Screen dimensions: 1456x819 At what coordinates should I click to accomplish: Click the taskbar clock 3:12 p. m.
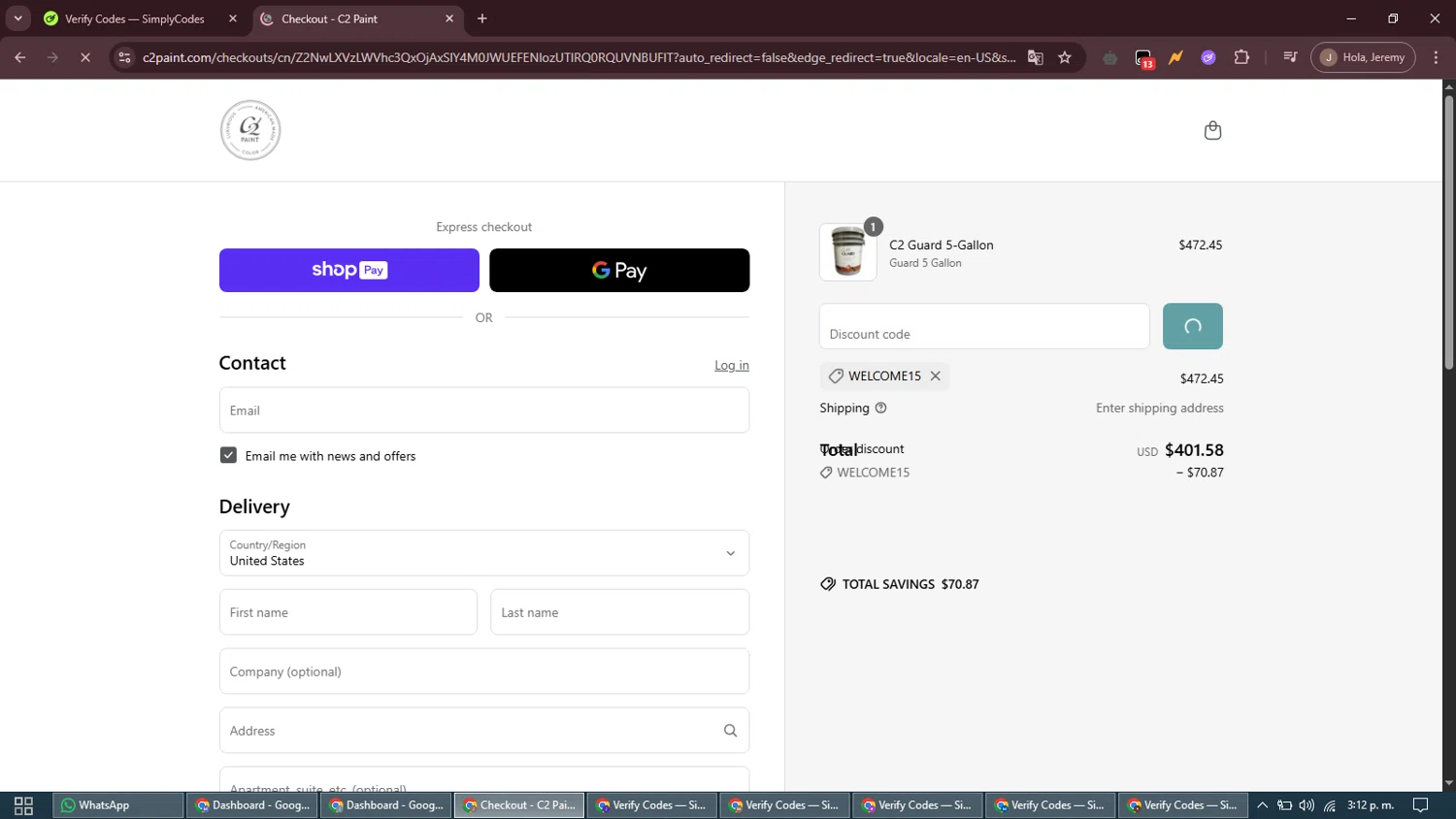1371,805
